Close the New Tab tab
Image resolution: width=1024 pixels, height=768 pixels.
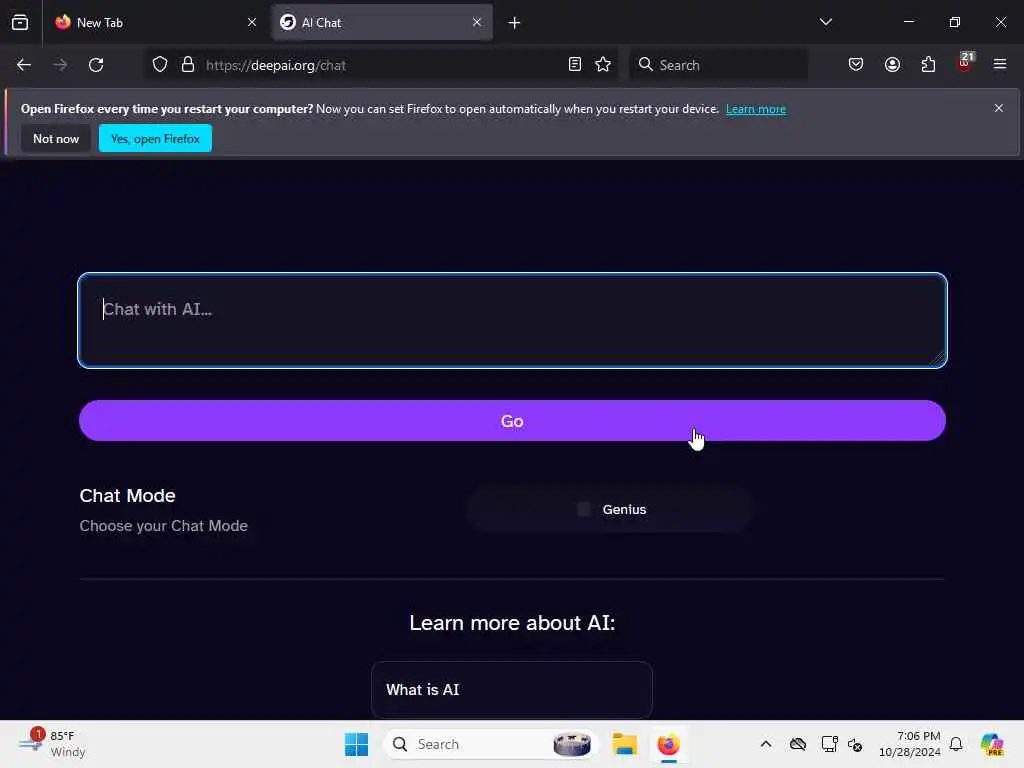(x=252, y=22)
